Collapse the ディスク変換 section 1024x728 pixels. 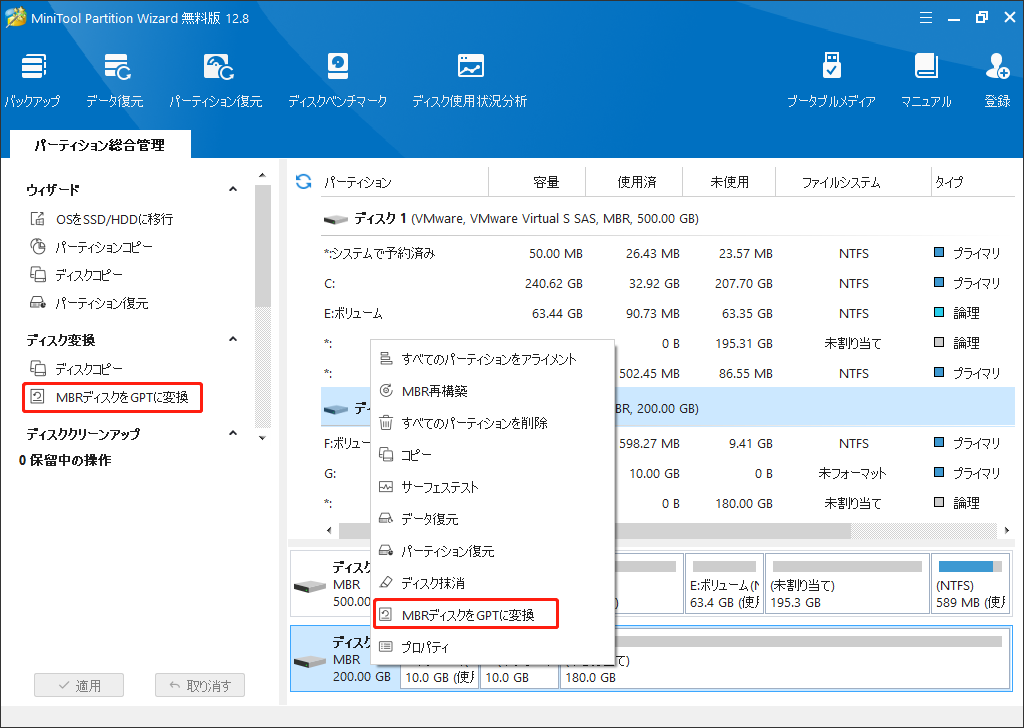[232, 340]
